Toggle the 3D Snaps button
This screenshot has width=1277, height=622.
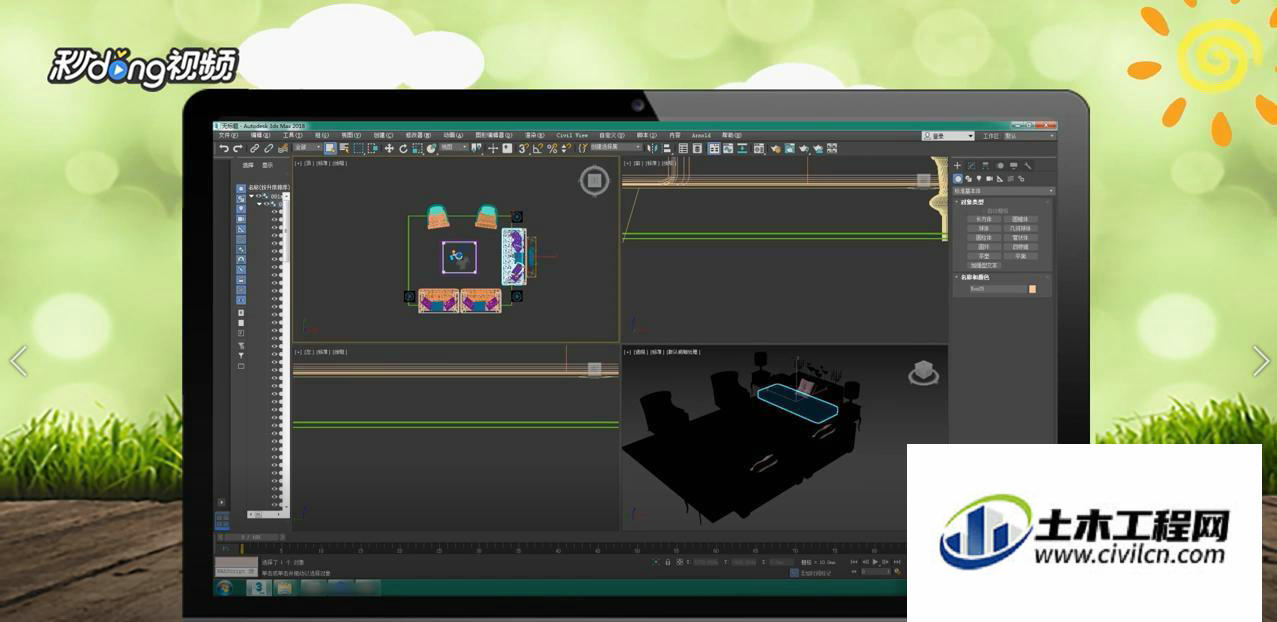(523, 148)
